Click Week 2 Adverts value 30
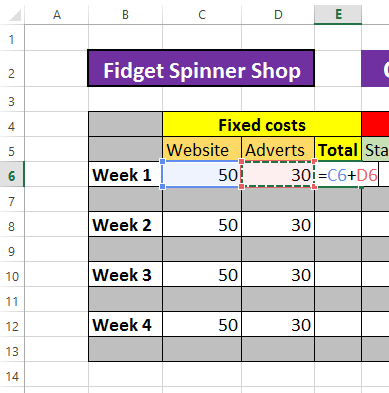This screenshot has height=393, width=389. [278, 225]
